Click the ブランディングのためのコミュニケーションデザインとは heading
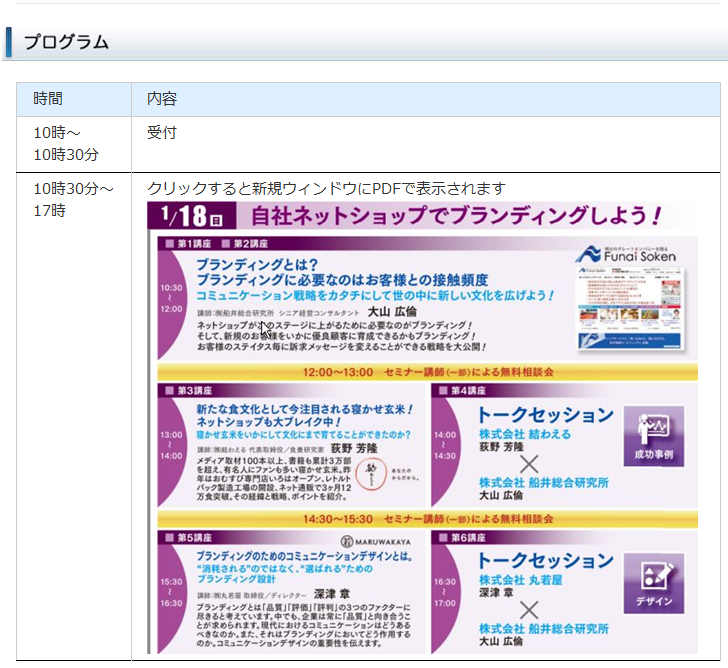The height and width of the screenshot is (668, 728). (x=305, y=556)
